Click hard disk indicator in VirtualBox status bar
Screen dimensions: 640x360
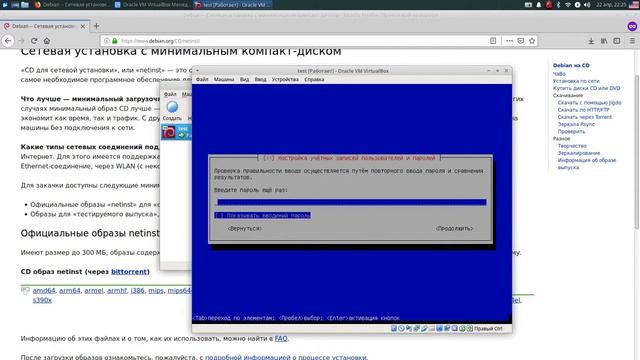pyautogui.click(x=394, y=329)
